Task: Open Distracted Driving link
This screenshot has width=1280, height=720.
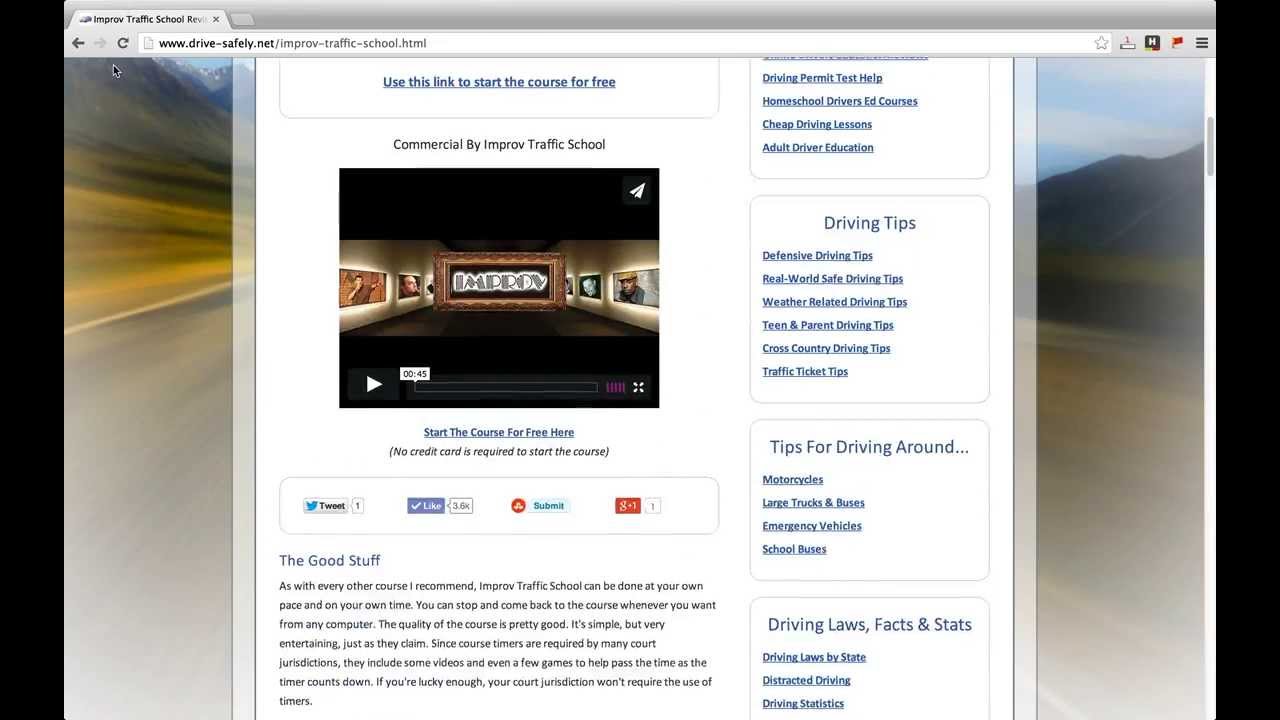Action: 806,680
